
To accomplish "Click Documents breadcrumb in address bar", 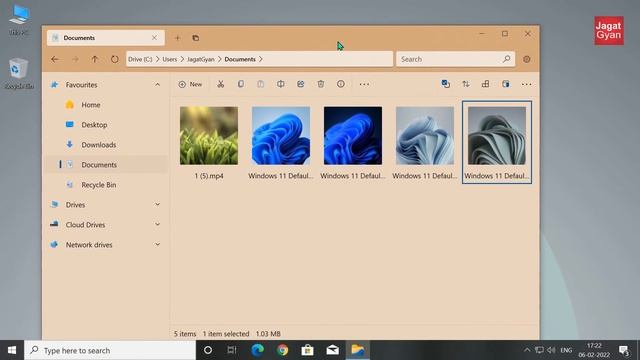I will click(x=240, y=59).
